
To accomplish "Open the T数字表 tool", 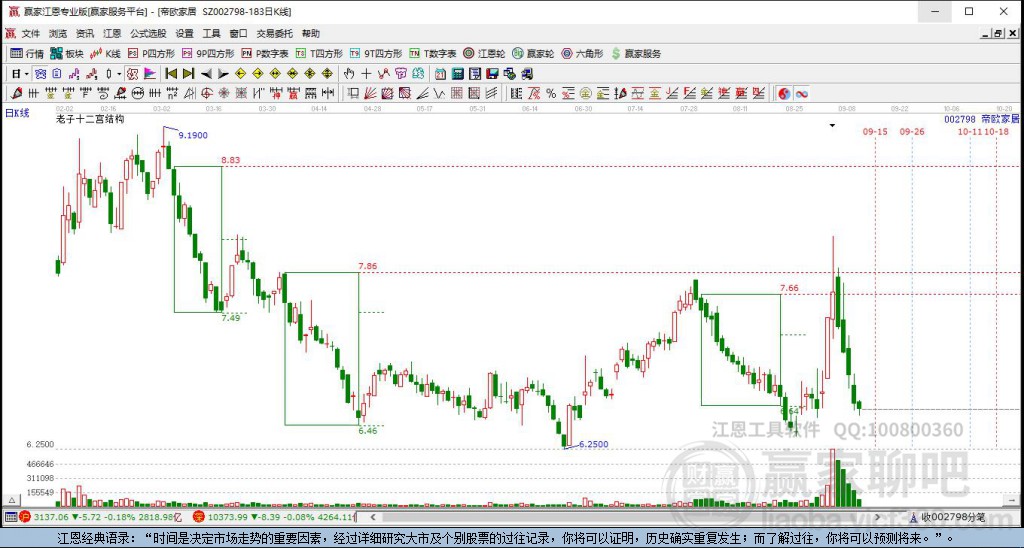I will click(432, 54).
